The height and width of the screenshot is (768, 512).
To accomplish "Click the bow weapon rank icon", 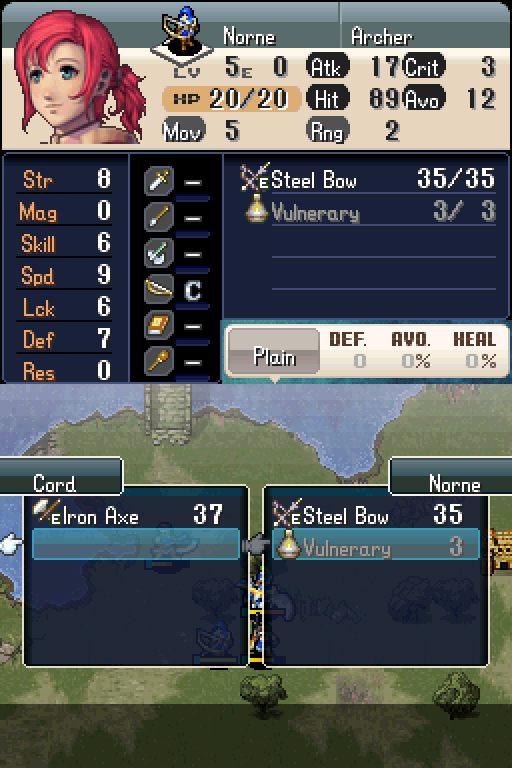I will [x=159, y=289].
